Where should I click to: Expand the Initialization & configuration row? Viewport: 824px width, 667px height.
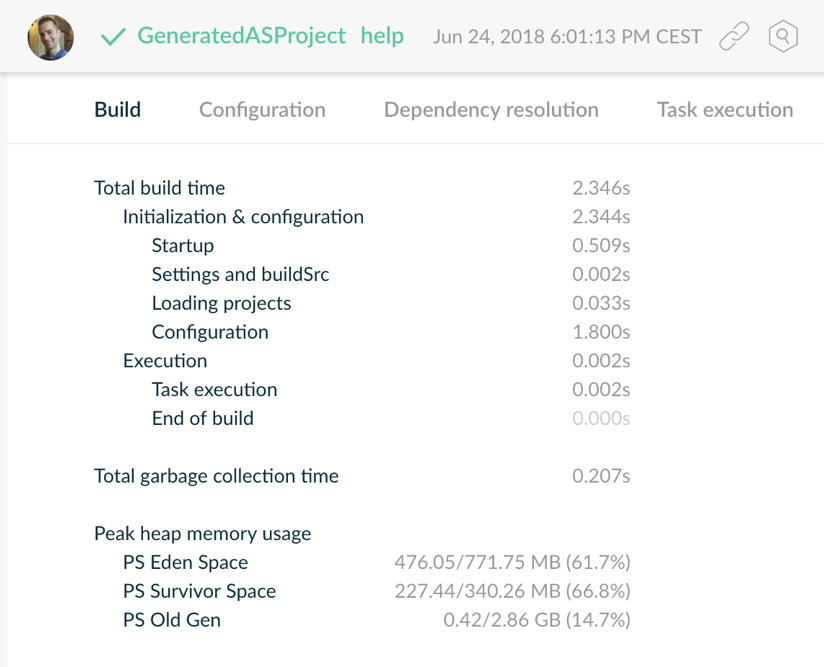click(243, 216)
